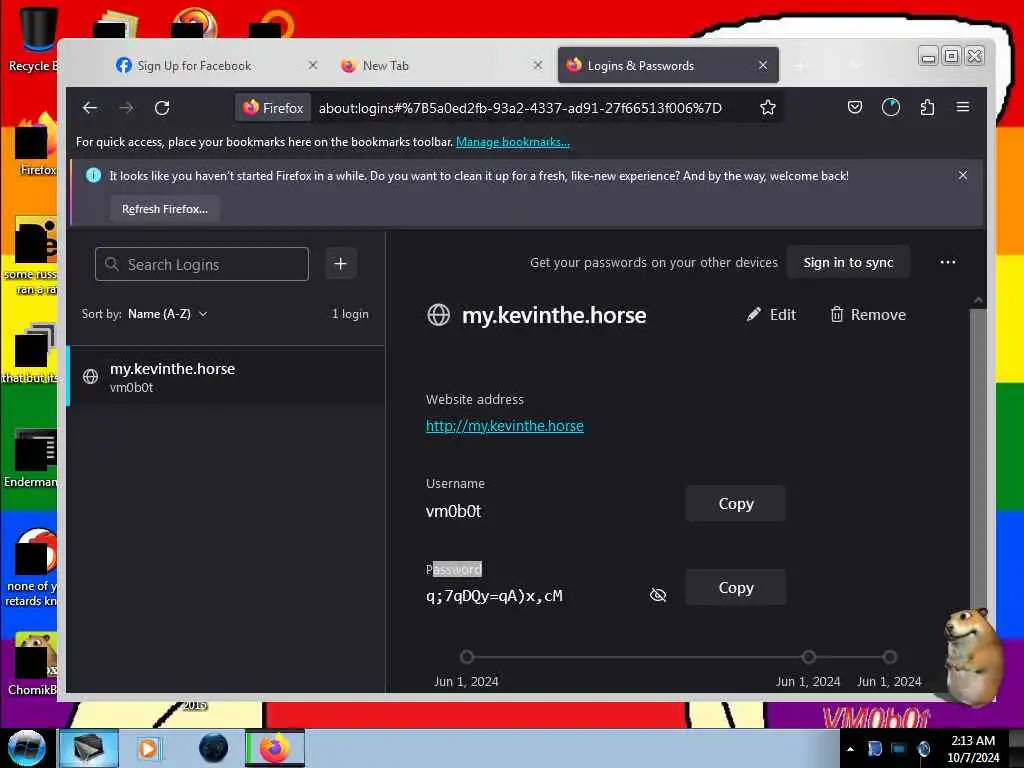Click the Firefox identity badge in address bar
The width and height of the screenshot is (1024, 768).
[x=273, y=108]
